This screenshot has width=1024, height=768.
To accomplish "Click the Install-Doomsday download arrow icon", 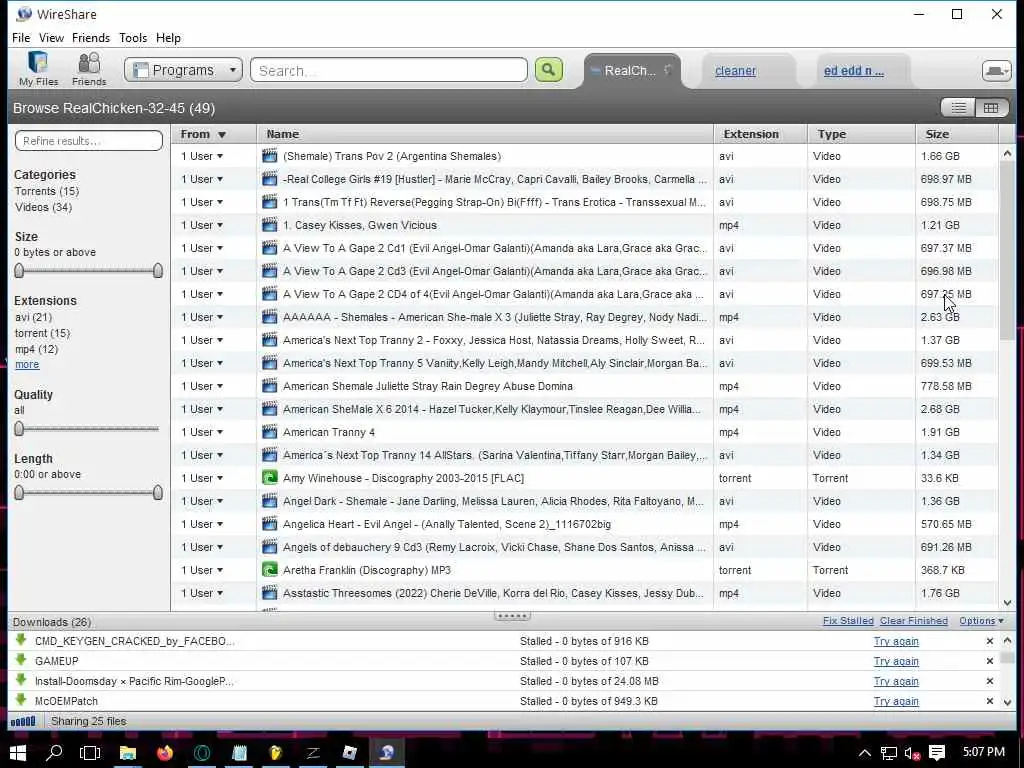I will [21, 680].
